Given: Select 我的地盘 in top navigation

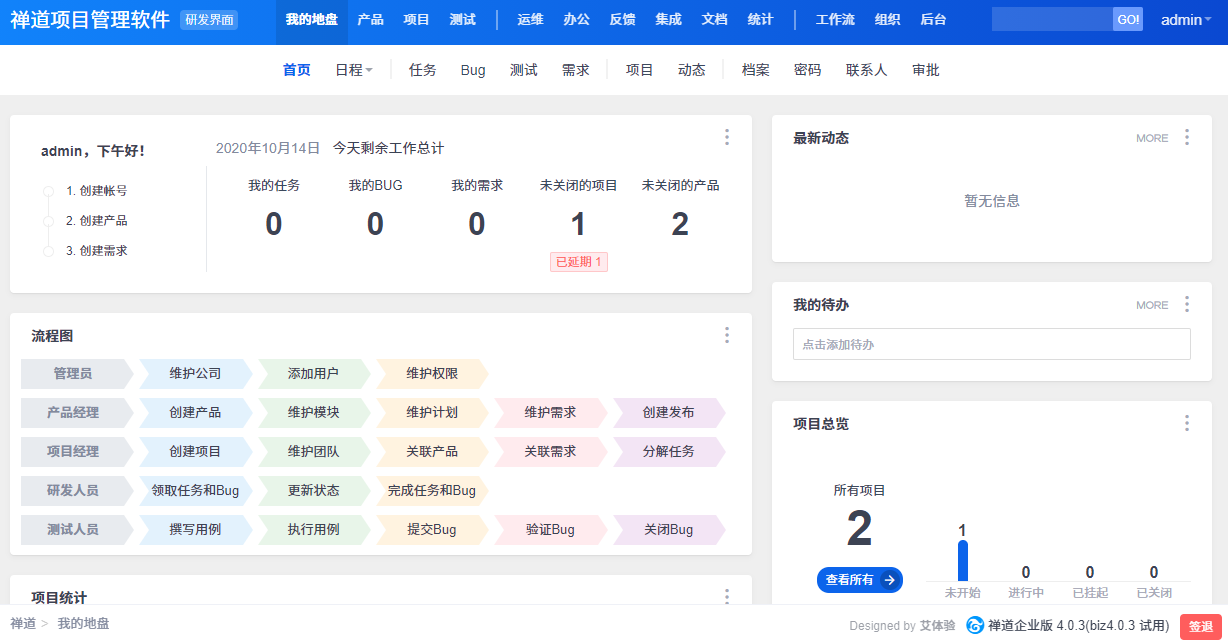Looking at the screenshot, I should [311, 19].
